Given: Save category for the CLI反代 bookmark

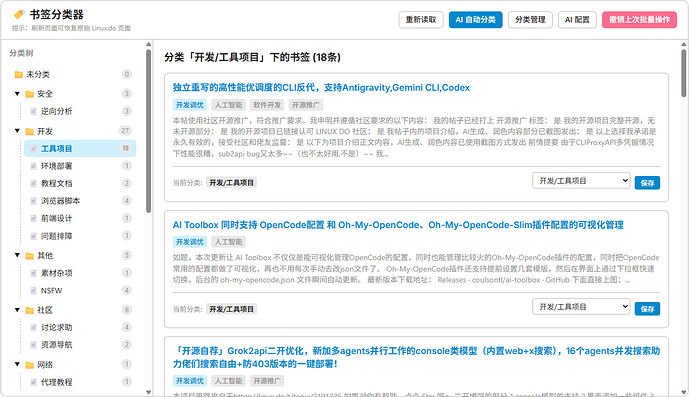Looking at the screenshot, I should 647,183.
